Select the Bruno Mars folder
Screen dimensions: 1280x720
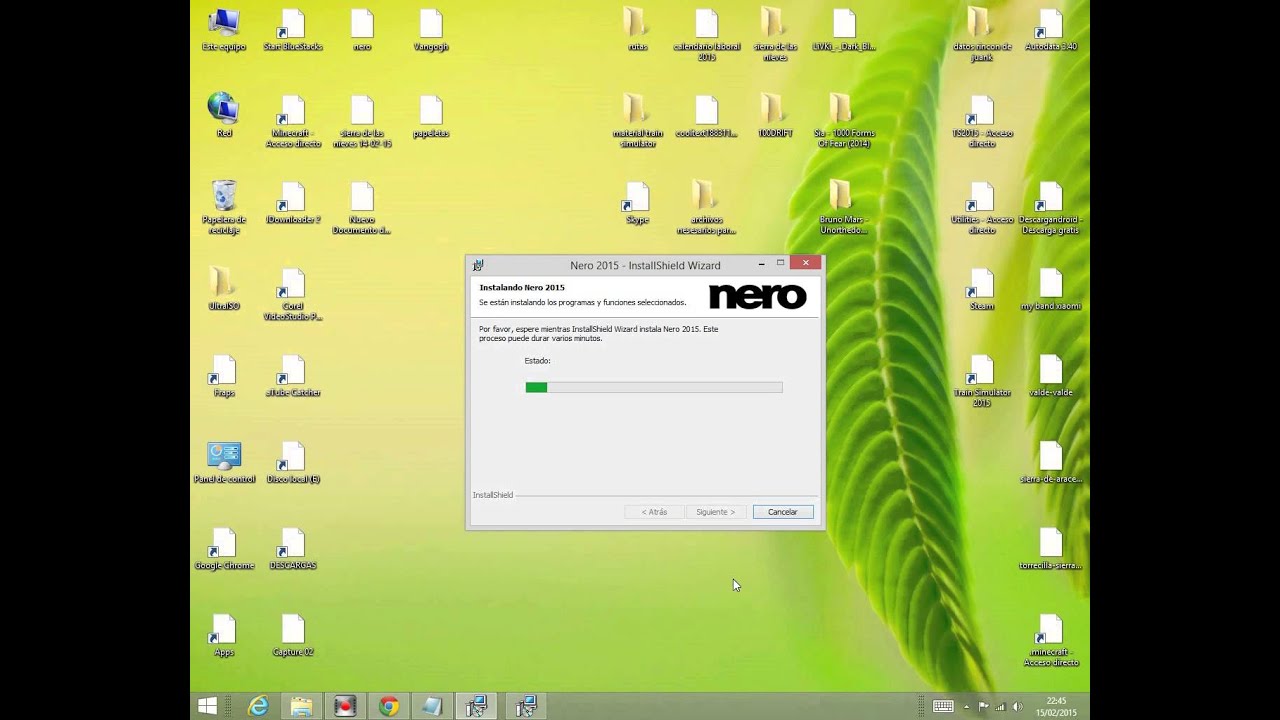pos(843,208)
